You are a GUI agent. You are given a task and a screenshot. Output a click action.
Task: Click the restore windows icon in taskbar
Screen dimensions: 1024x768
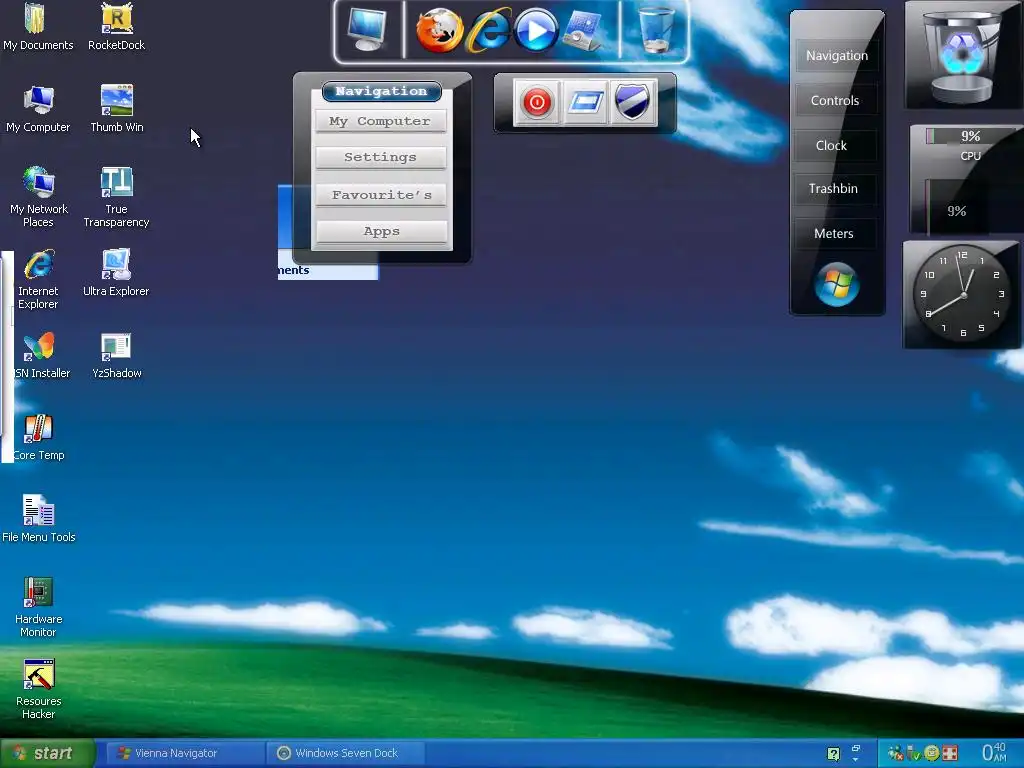[856, 748]
